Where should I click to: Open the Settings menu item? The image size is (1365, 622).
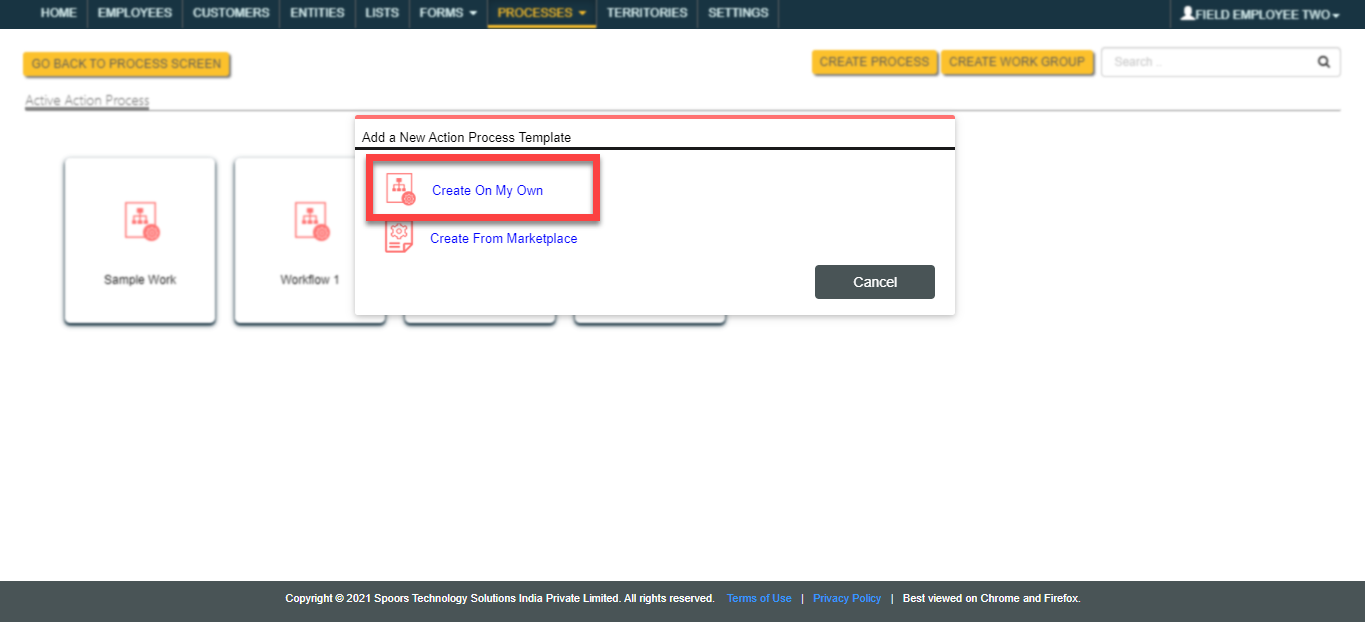[738, 13]
